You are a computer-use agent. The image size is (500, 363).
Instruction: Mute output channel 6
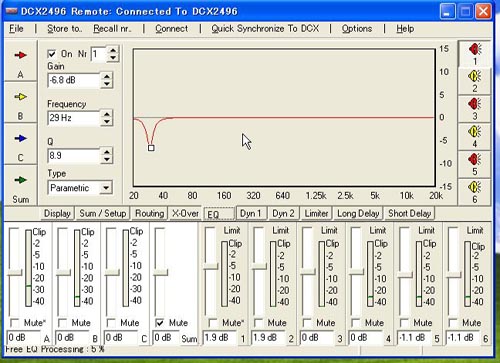pyautogui.click(x=453, y=323)
